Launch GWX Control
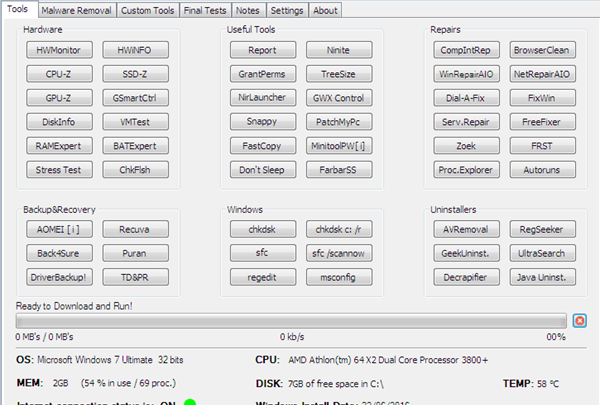Viewport: 600px width, 405px height. (339, 98)
